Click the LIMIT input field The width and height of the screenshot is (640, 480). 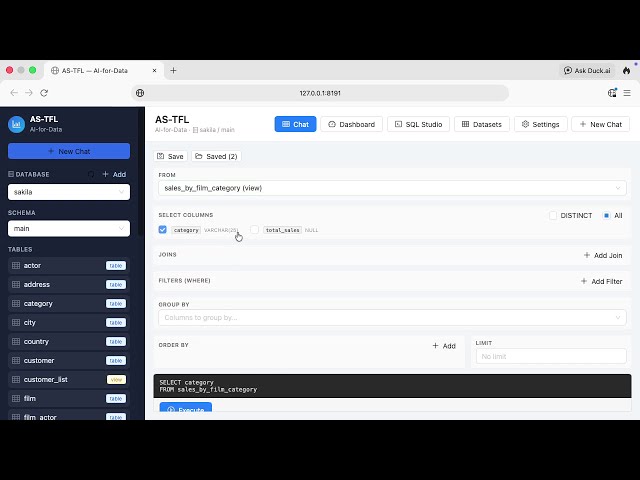click(x=551, y=356)
